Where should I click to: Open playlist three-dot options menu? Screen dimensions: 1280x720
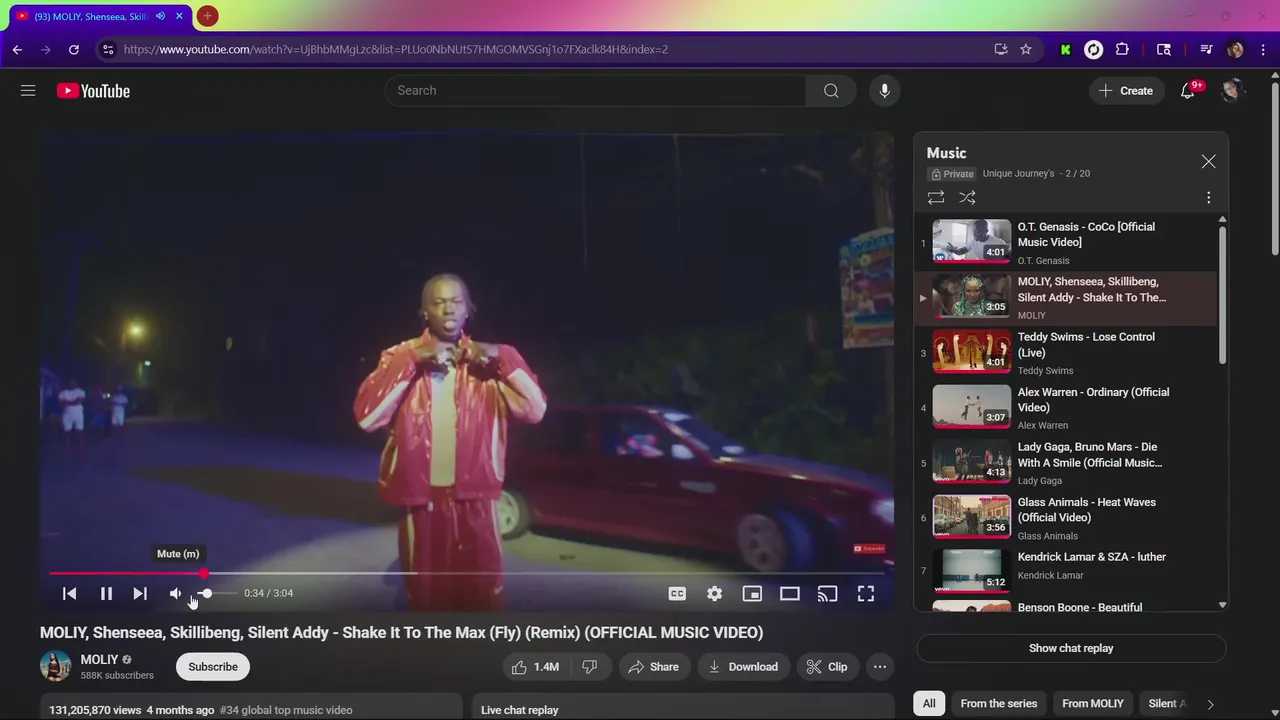(x=1208, y=198)
